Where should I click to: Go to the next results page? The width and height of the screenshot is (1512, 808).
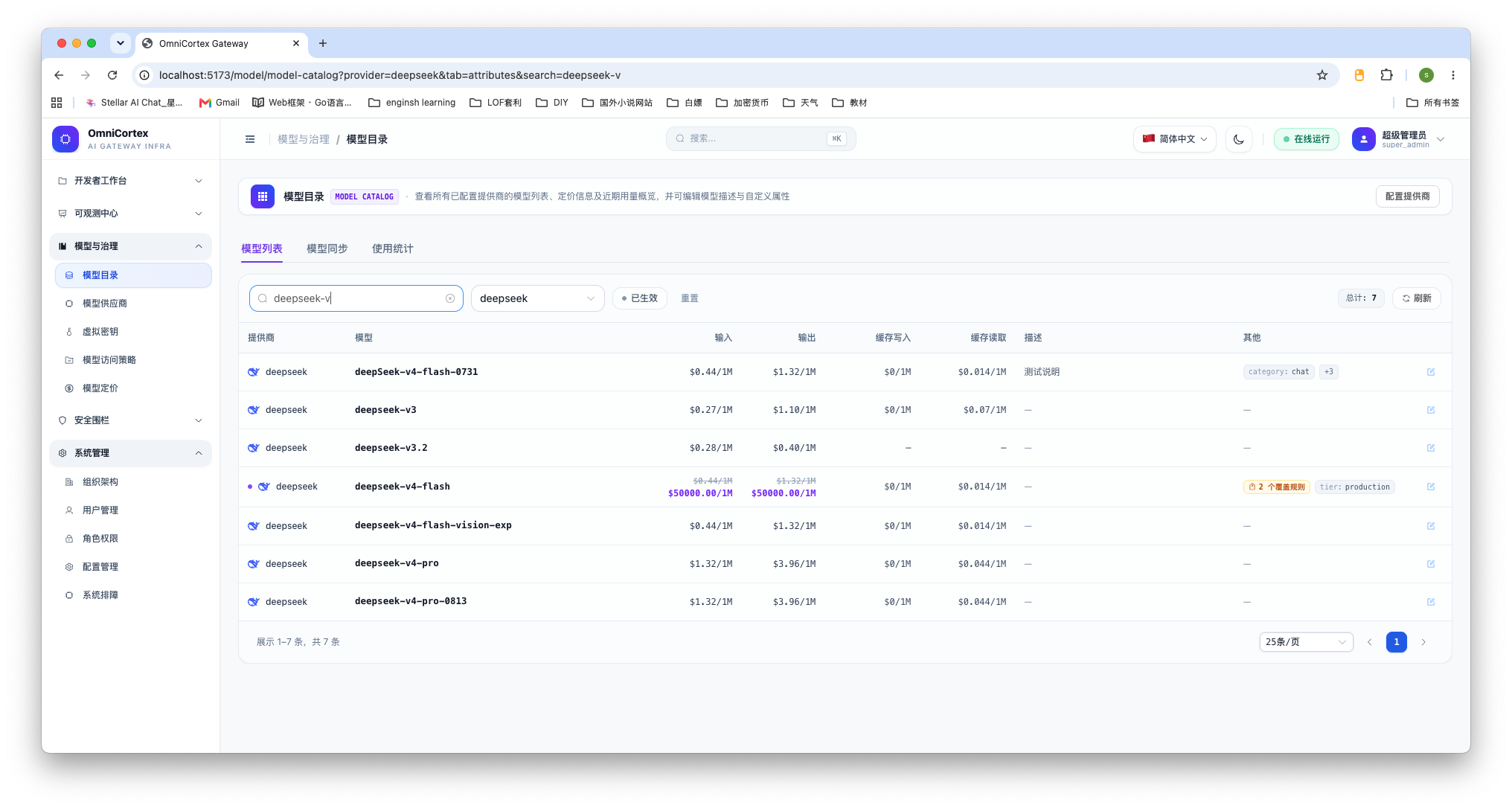pyautogui.click(x=1423, y=642)
